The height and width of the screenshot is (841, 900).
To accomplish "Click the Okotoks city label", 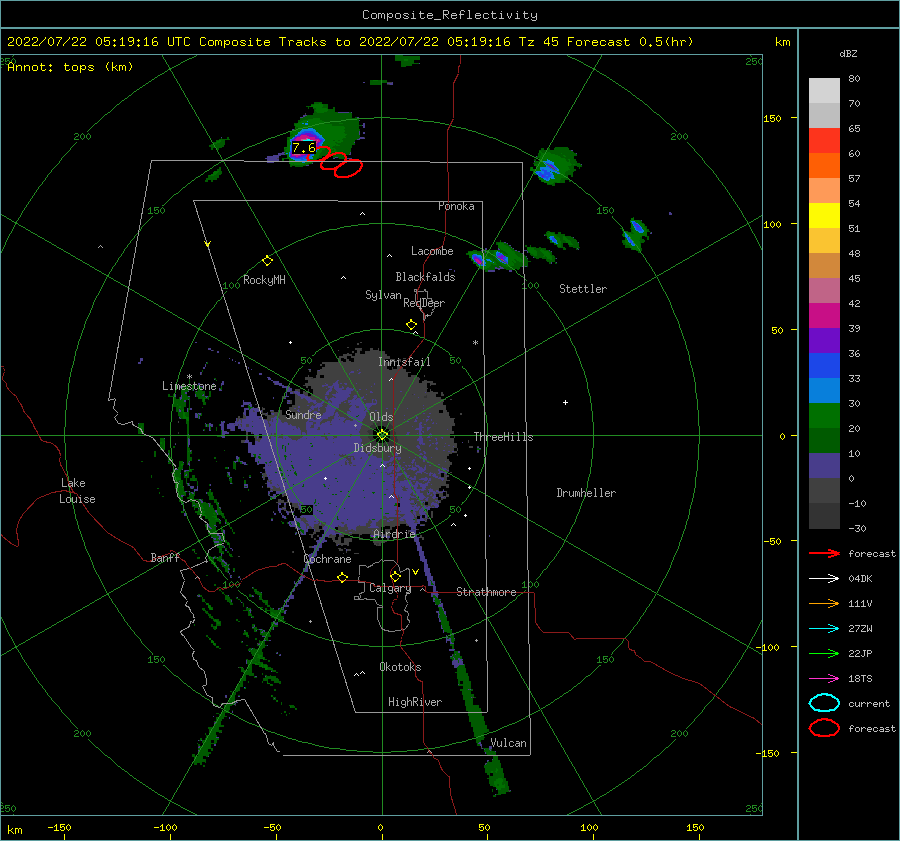I will tap(400, 666).
